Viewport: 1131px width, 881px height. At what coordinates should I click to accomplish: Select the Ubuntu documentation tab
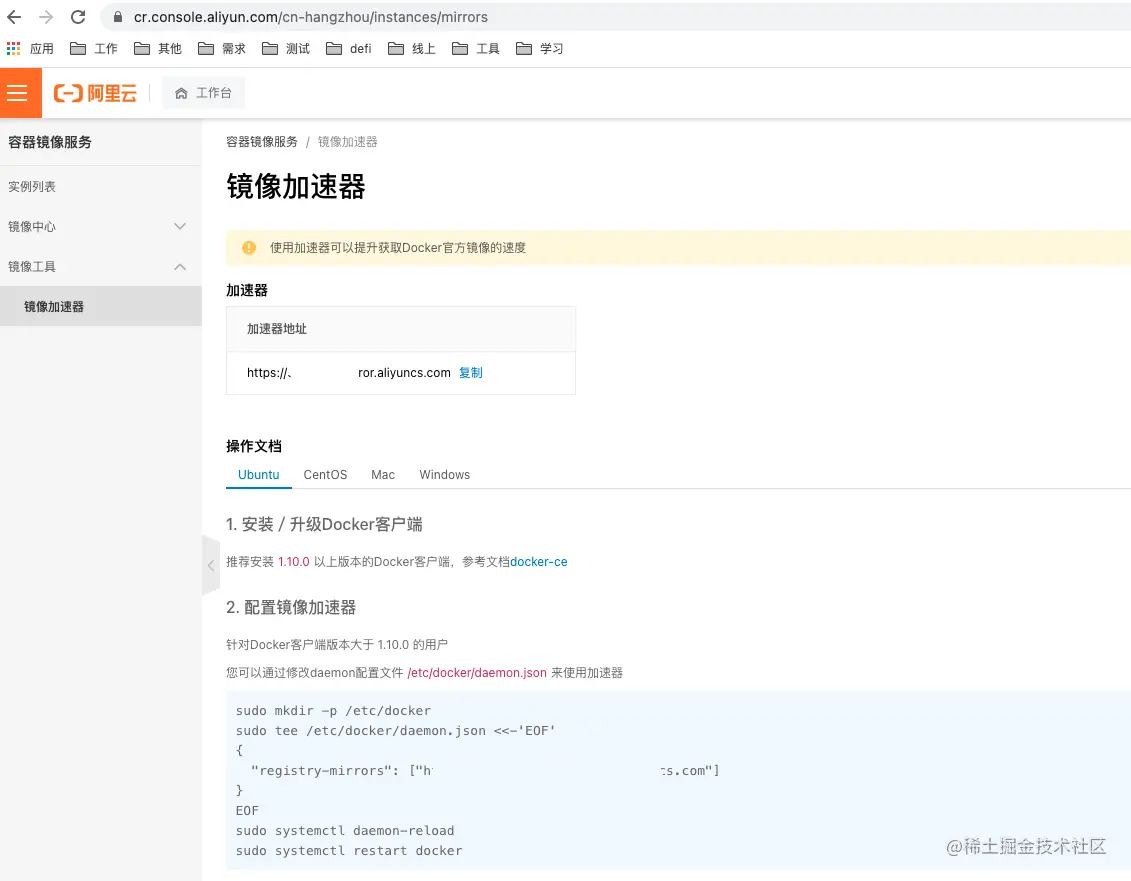pos(258,475)
